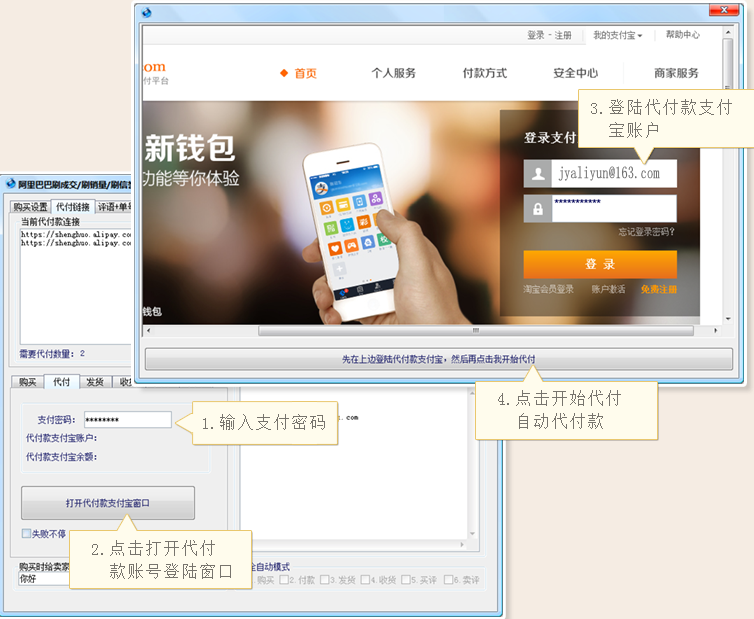
Task: Switch to the 代付链接 tab
Action: click(x=73, y=206)
